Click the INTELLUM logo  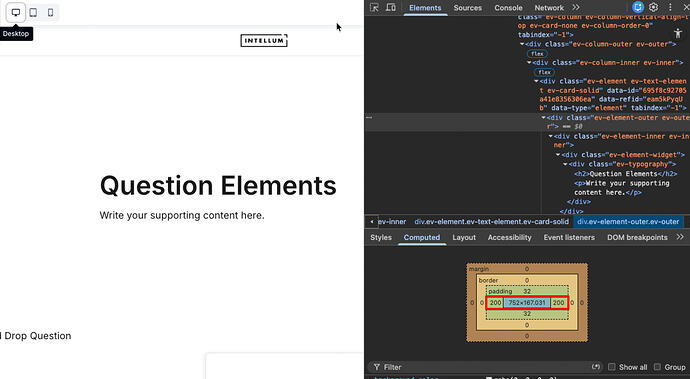(264, 40)
